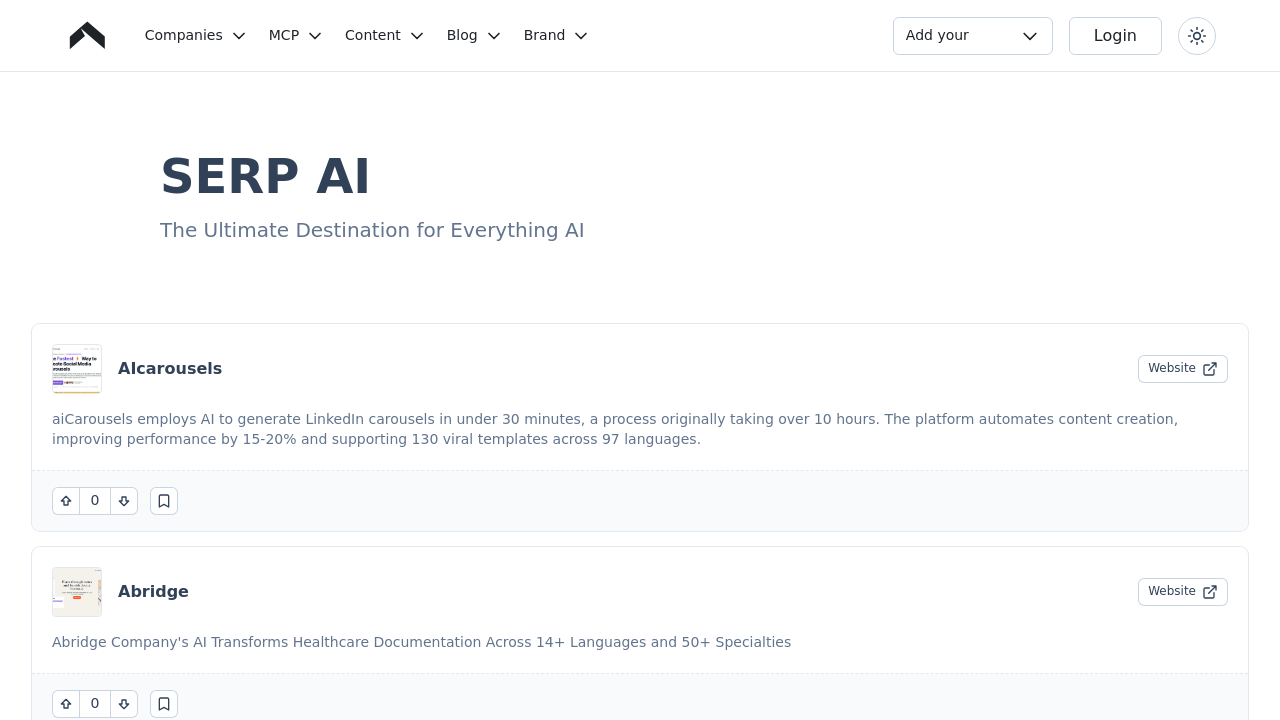Image resolution: width=1280 pixels, height=720 pixels.
Task: Open the Abridge Website link
Action: click(1183, 591)
